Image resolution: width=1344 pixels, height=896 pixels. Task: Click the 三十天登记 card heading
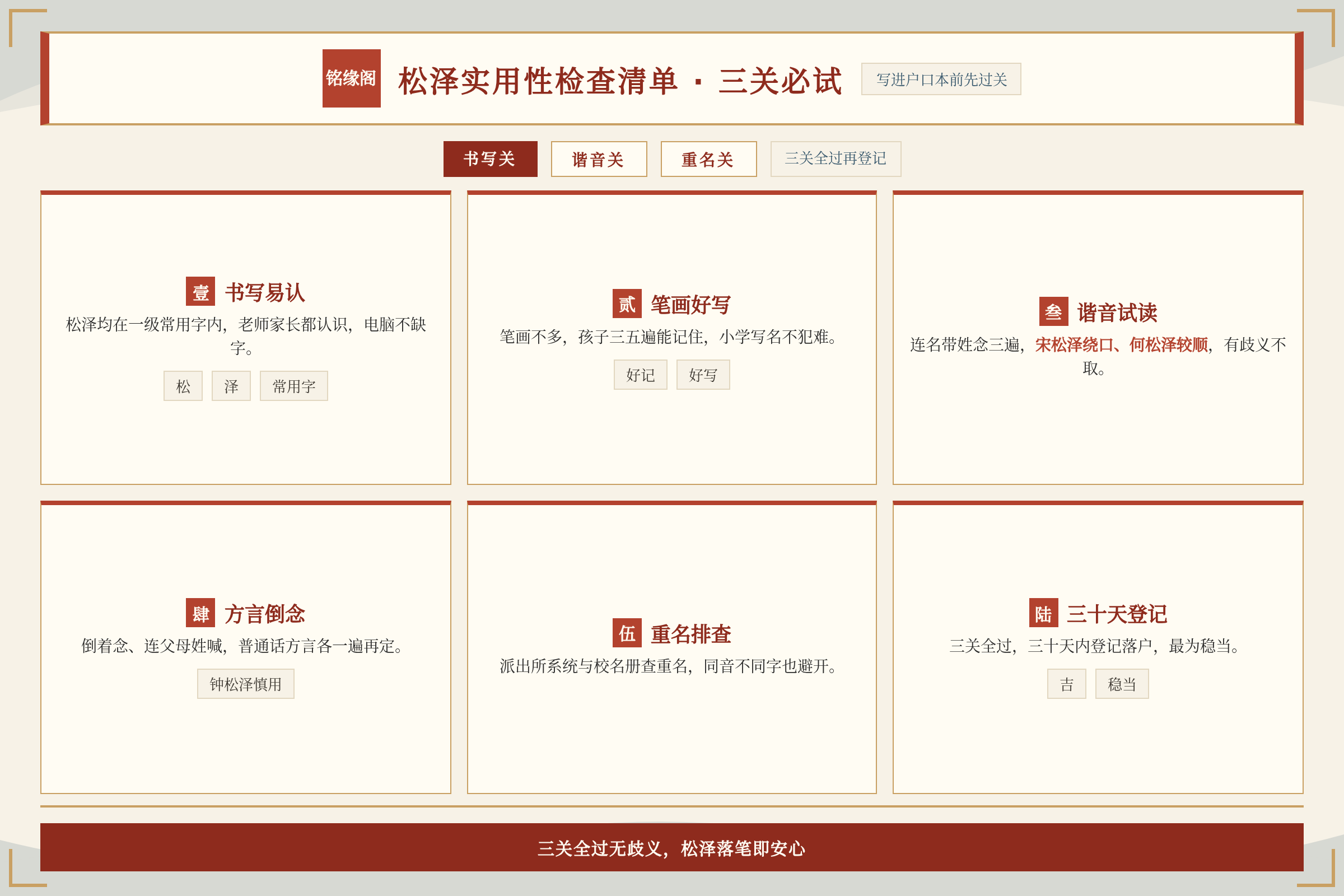[1117, 614]
